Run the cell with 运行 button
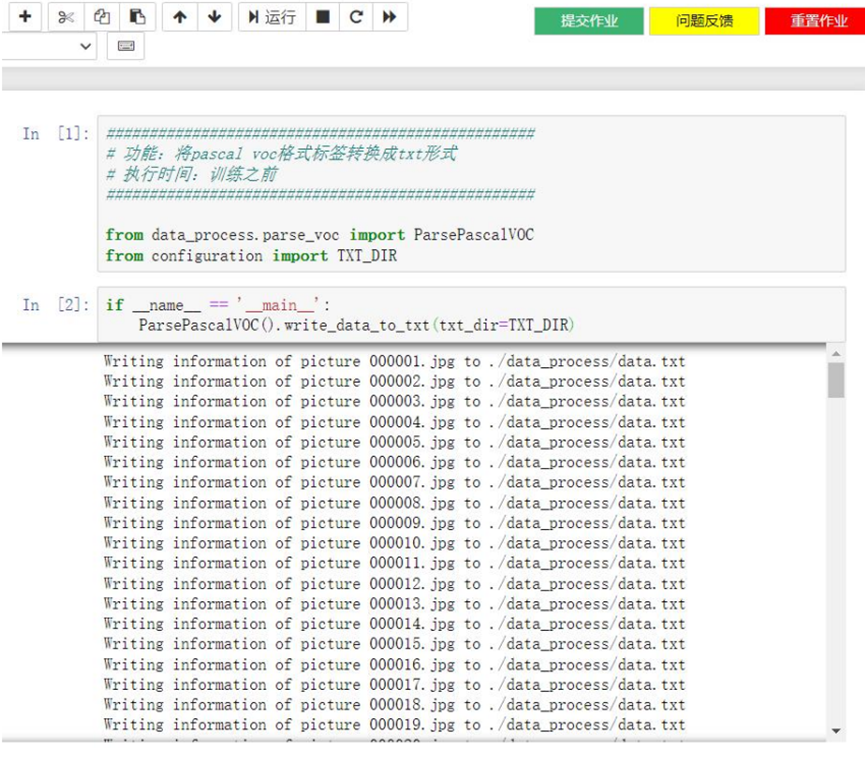This screenshot has width=865, height=758. click(x=272, y=17)
